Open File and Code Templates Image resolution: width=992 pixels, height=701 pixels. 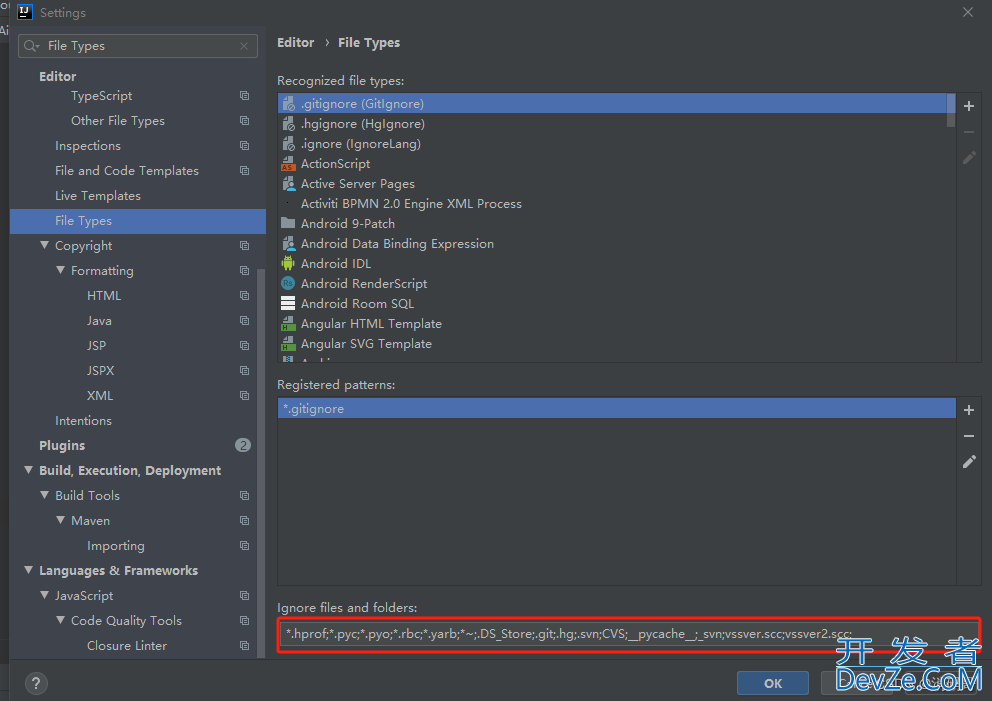pos(127,170)
